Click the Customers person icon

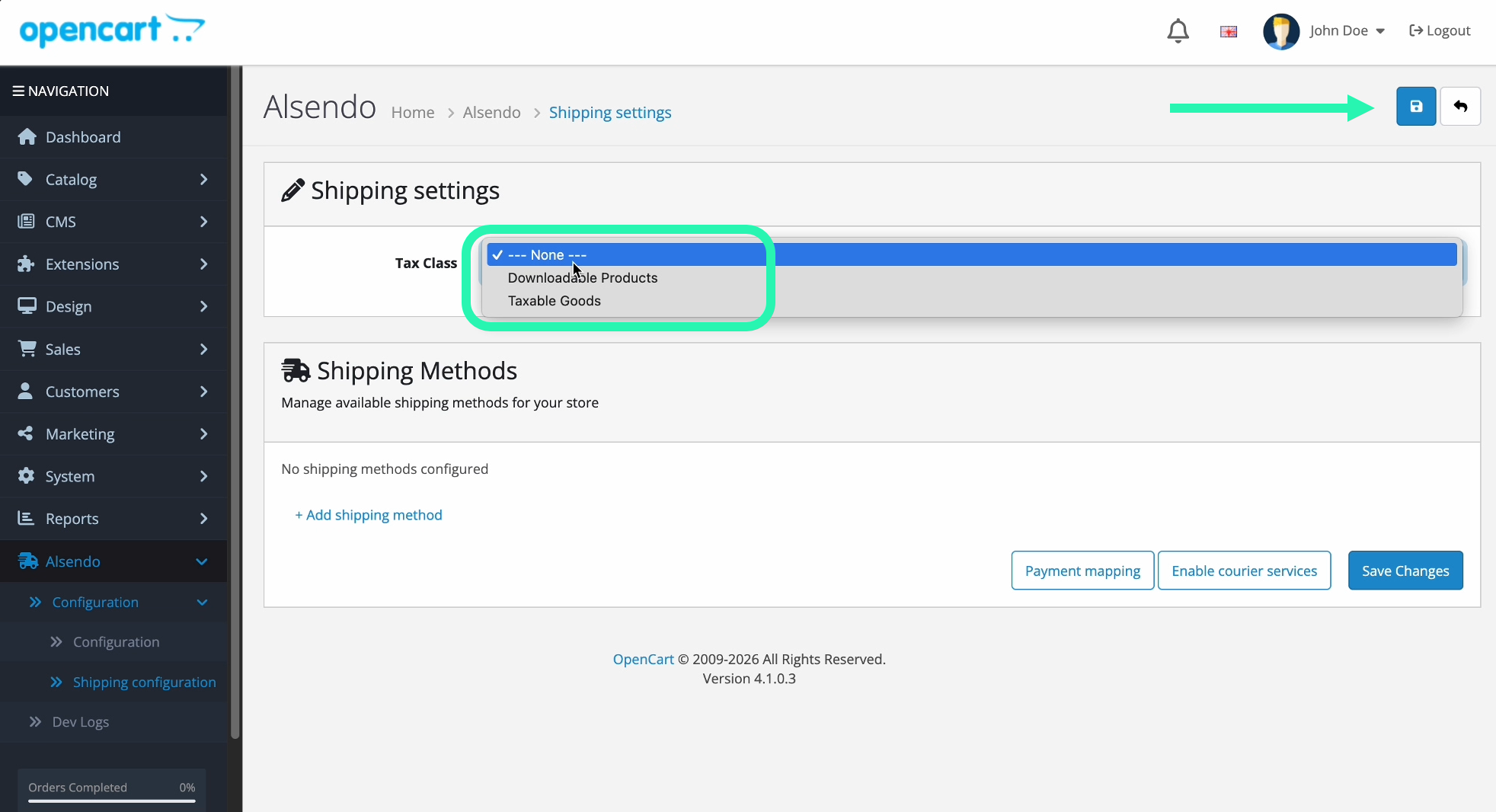26,391
